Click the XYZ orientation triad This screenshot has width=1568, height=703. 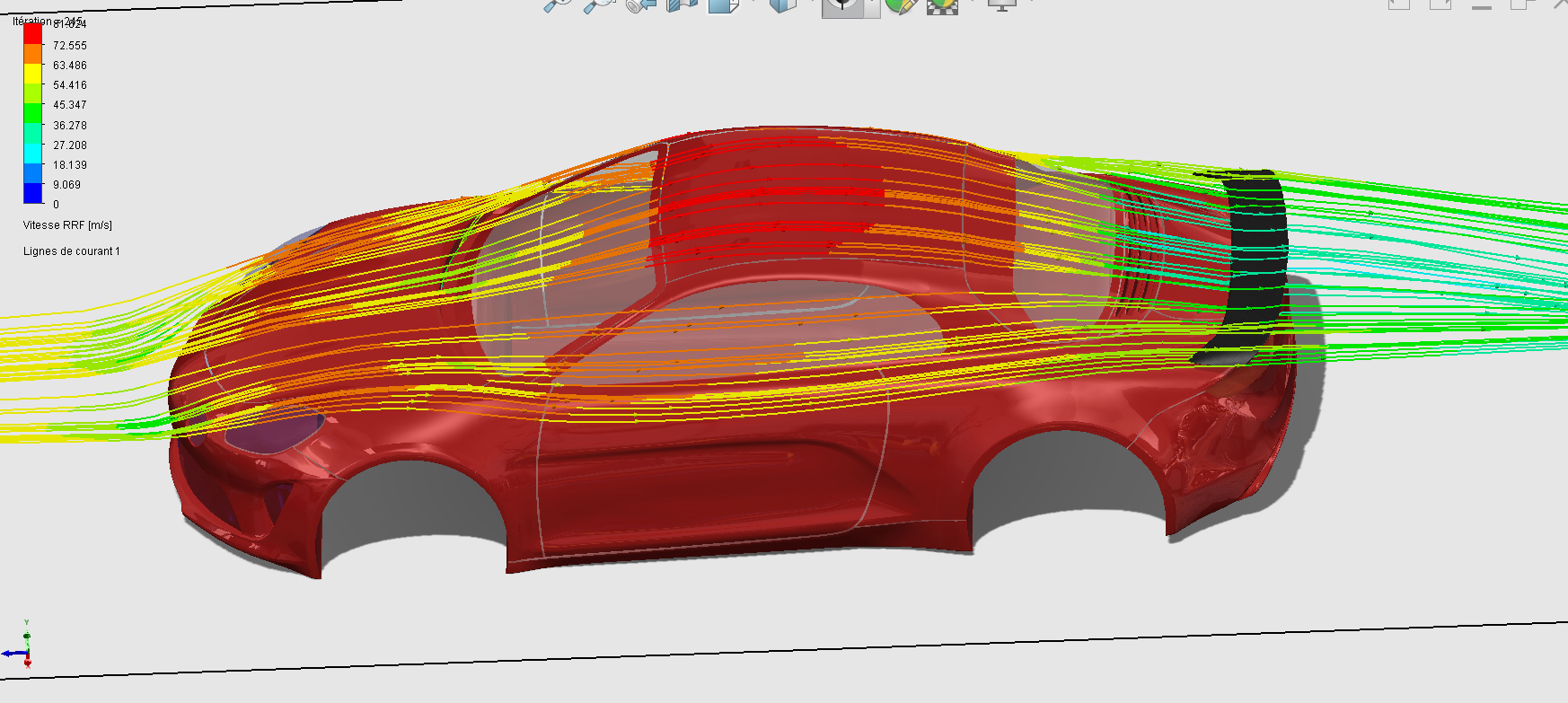click(20, 646)
